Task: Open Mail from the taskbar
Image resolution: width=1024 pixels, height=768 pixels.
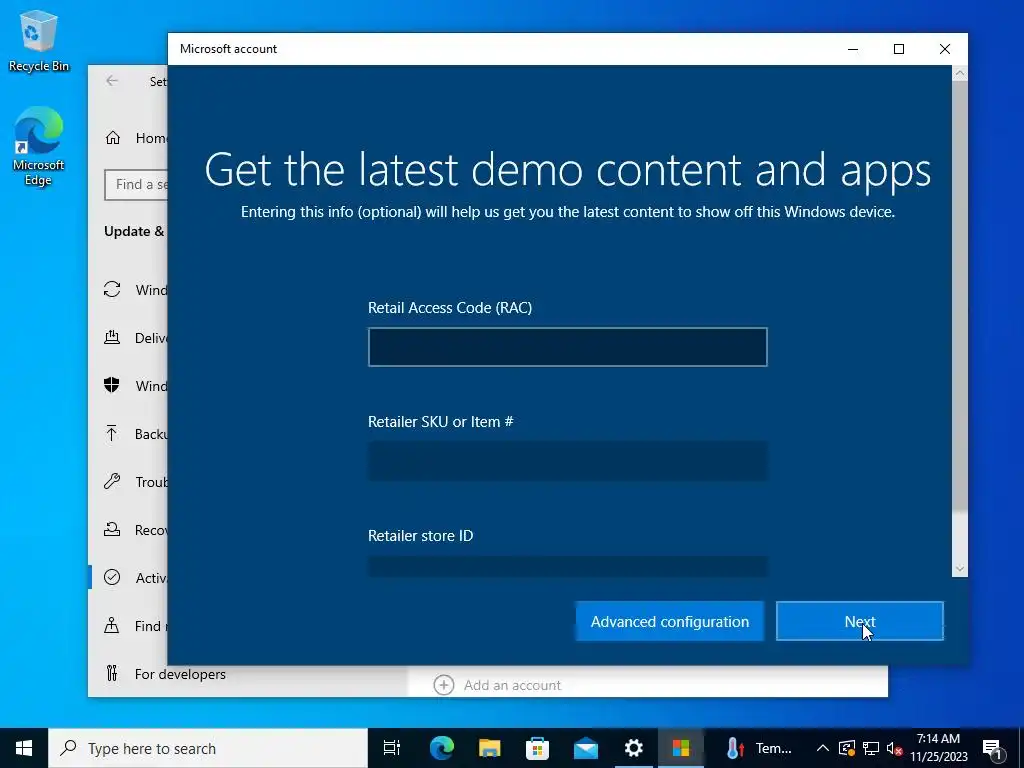Action: (586, 748)
